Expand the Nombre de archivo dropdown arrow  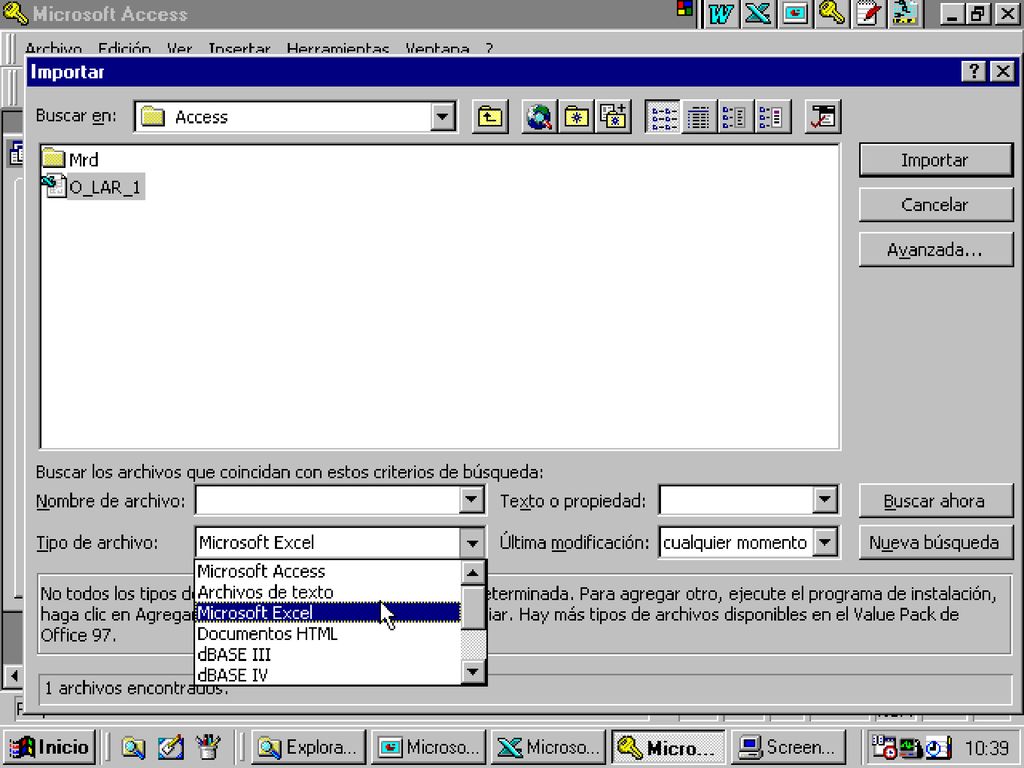[471, 501]
